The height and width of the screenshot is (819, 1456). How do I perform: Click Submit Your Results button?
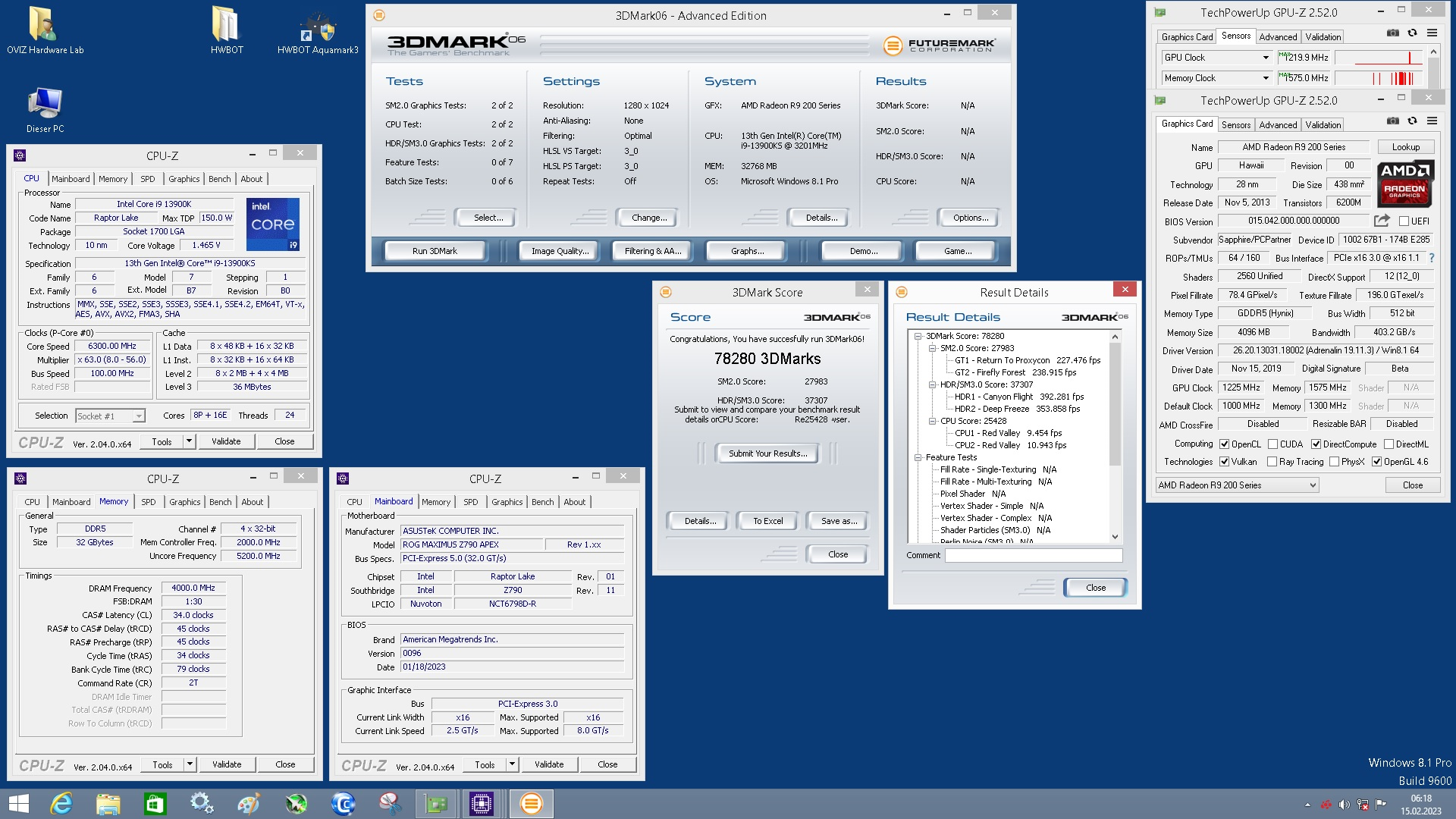pos(767,453)
